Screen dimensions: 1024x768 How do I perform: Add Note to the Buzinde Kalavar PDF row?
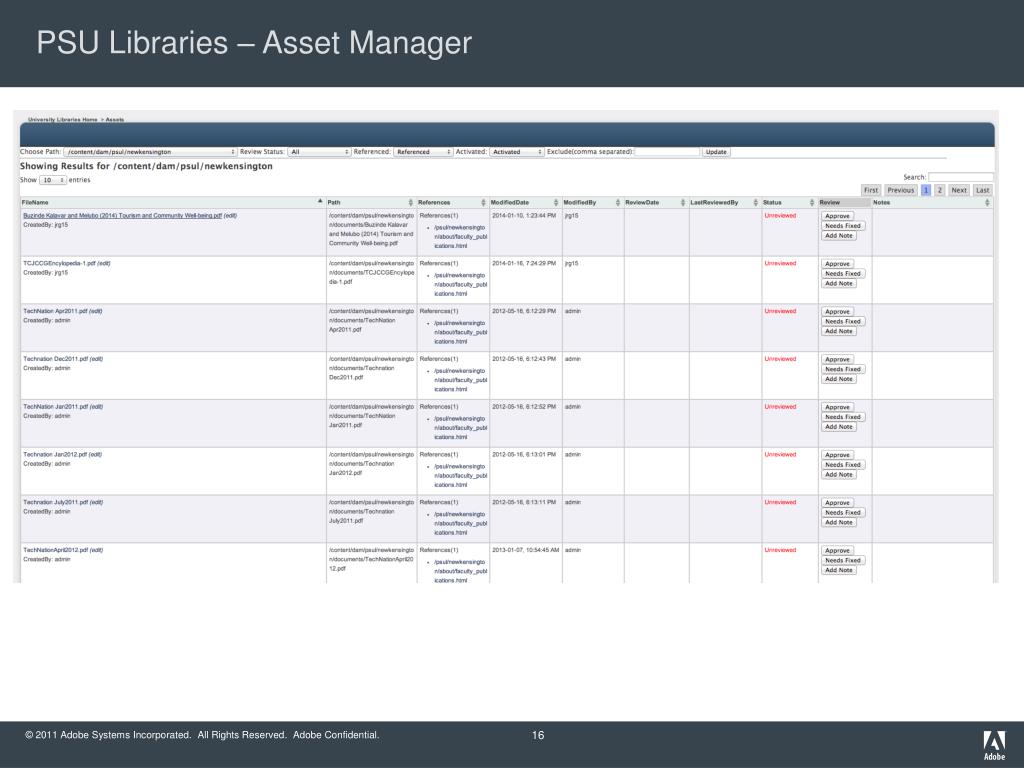click(x=839, y=236)
